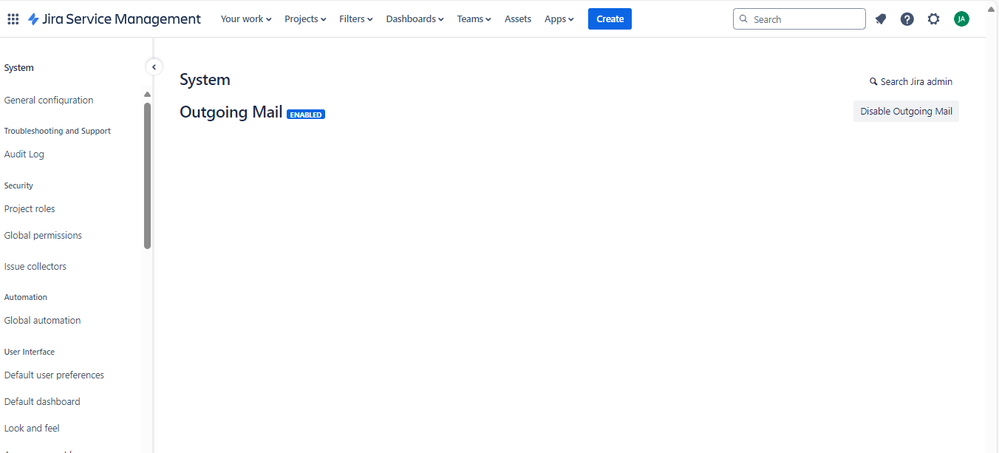Click the Security section label
This screenshot has width=999, height=453.
pyautogui.click(x=18, y=185)
